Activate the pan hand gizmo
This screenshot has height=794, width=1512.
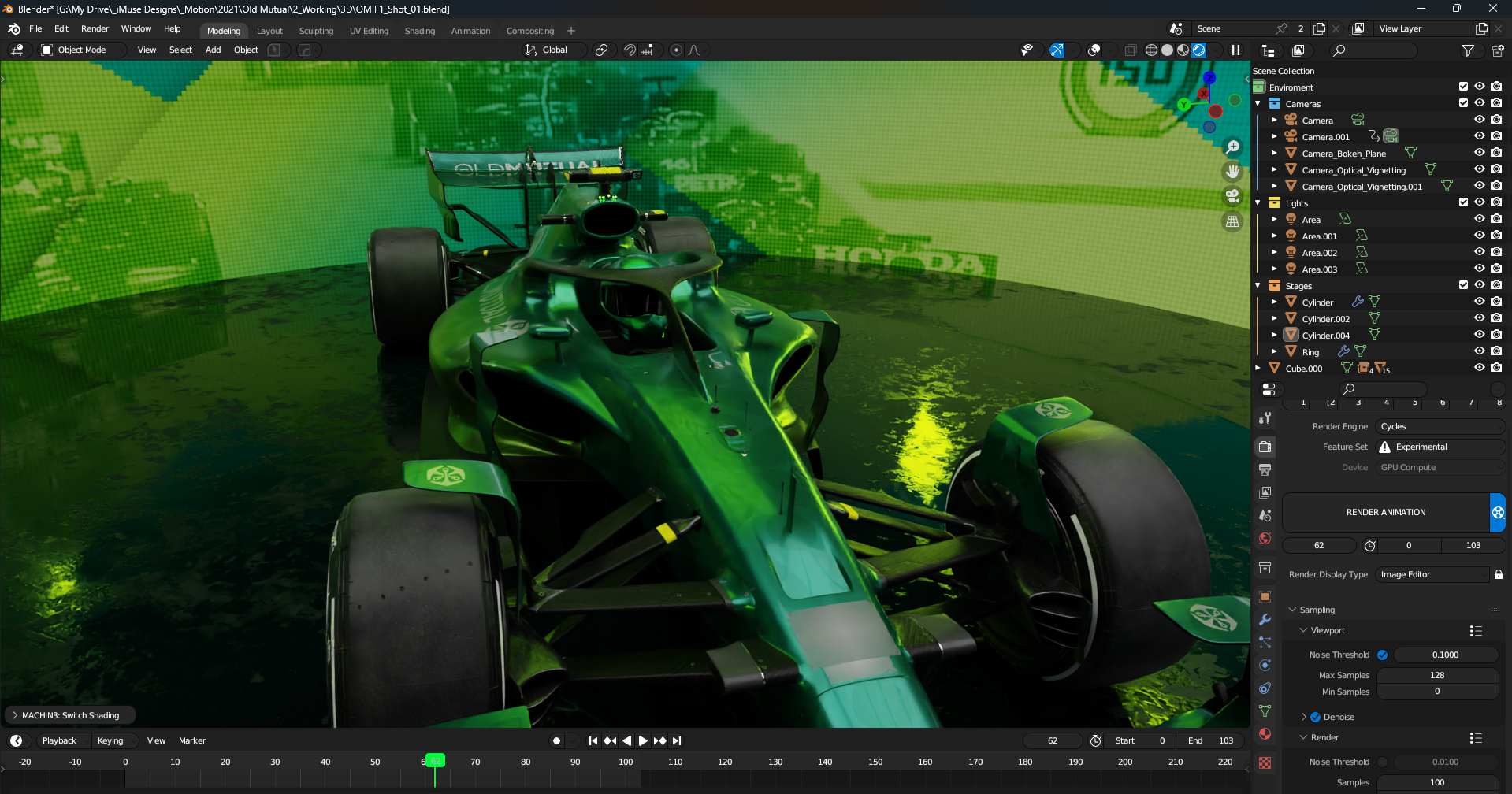[x=1233, y=172]
